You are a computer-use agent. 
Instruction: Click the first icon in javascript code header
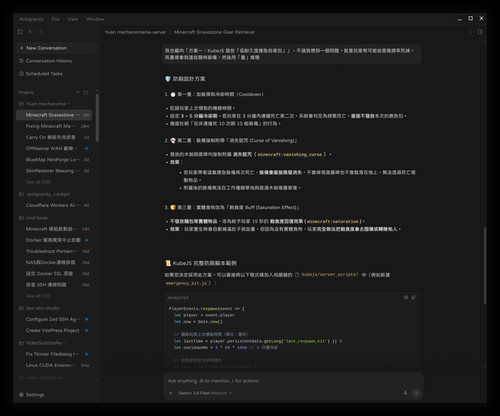[406, 297]
